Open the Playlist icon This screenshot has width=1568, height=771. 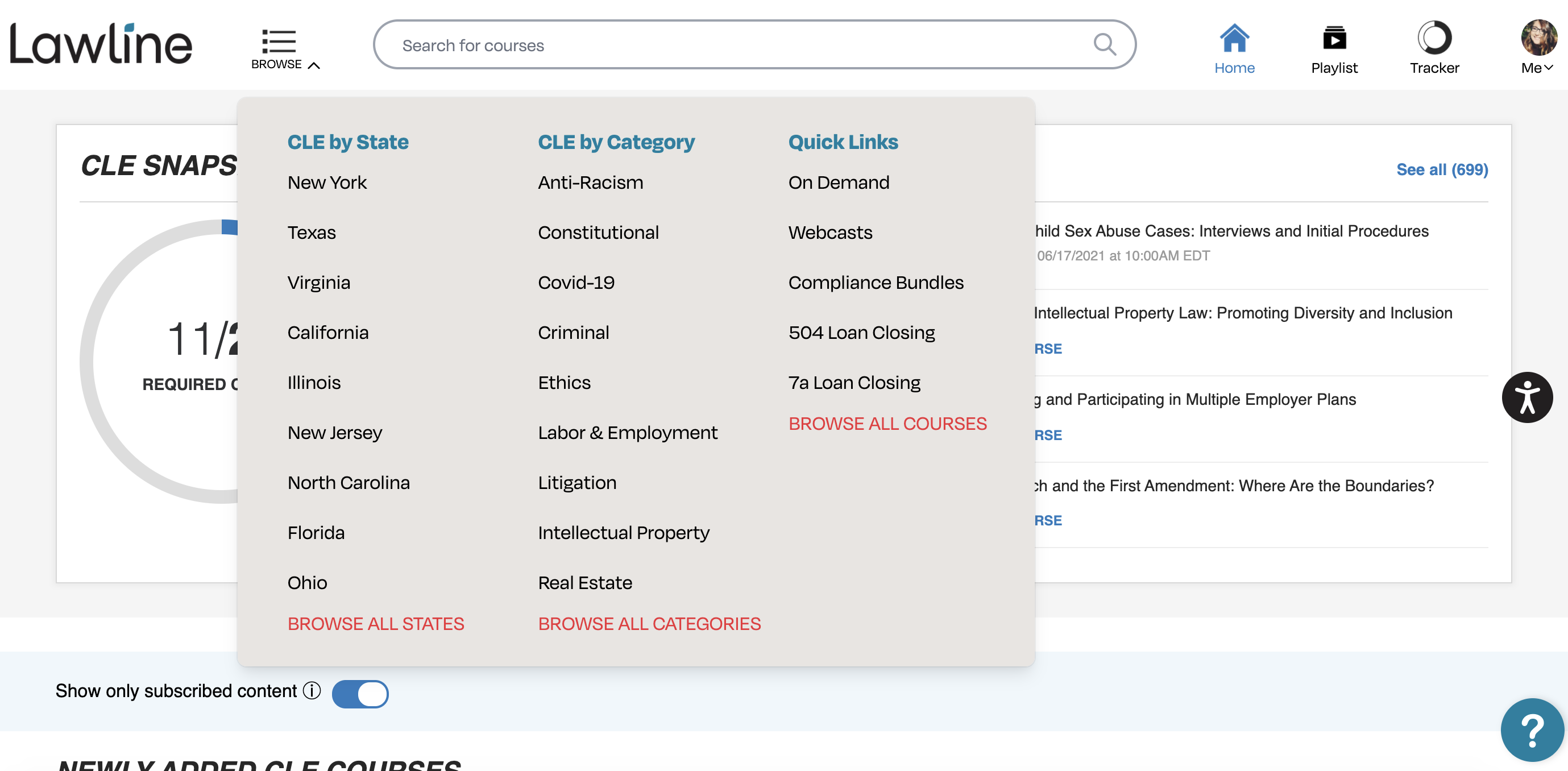(1334, 38)
